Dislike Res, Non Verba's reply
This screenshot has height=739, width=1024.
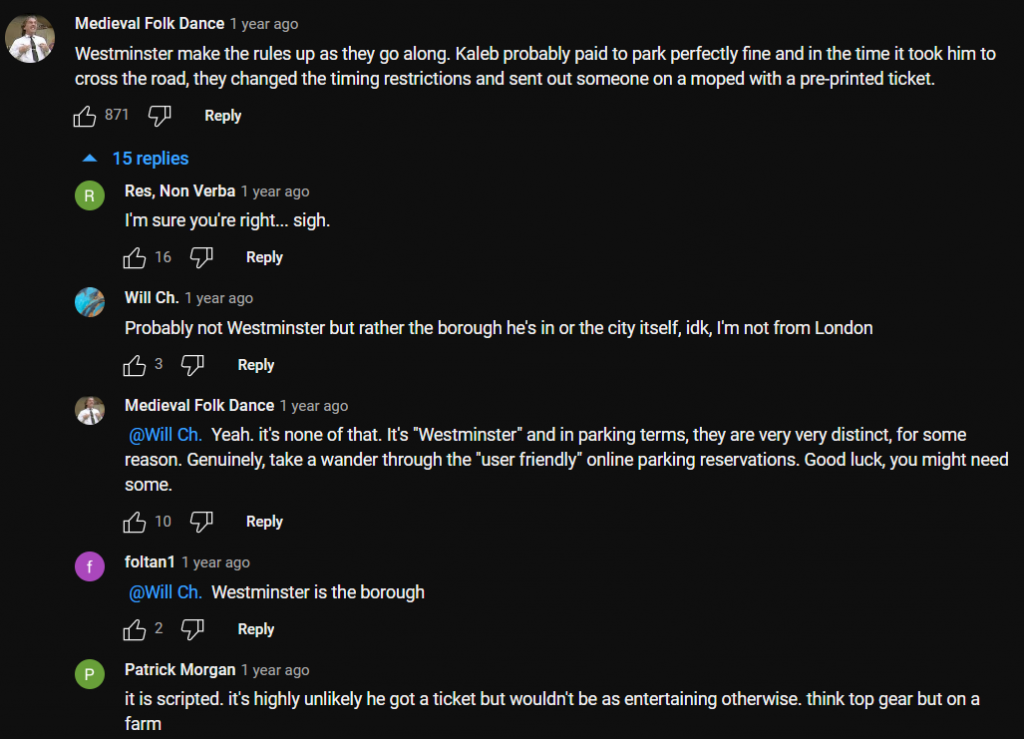pyautogui.click(x=202, y=258)
